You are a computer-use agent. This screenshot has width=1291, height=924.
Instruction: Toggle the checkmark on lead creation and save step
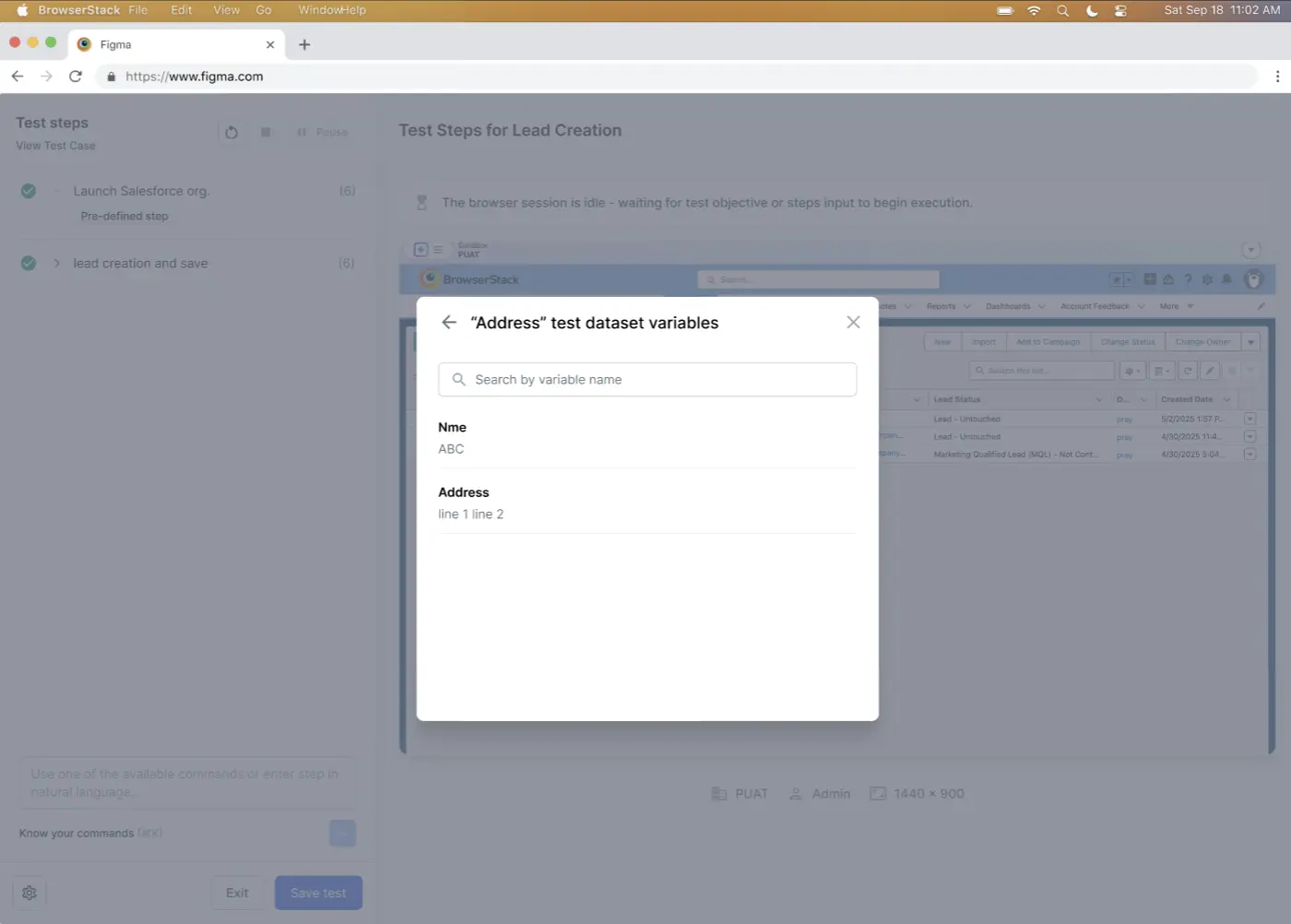coord(28,263)
